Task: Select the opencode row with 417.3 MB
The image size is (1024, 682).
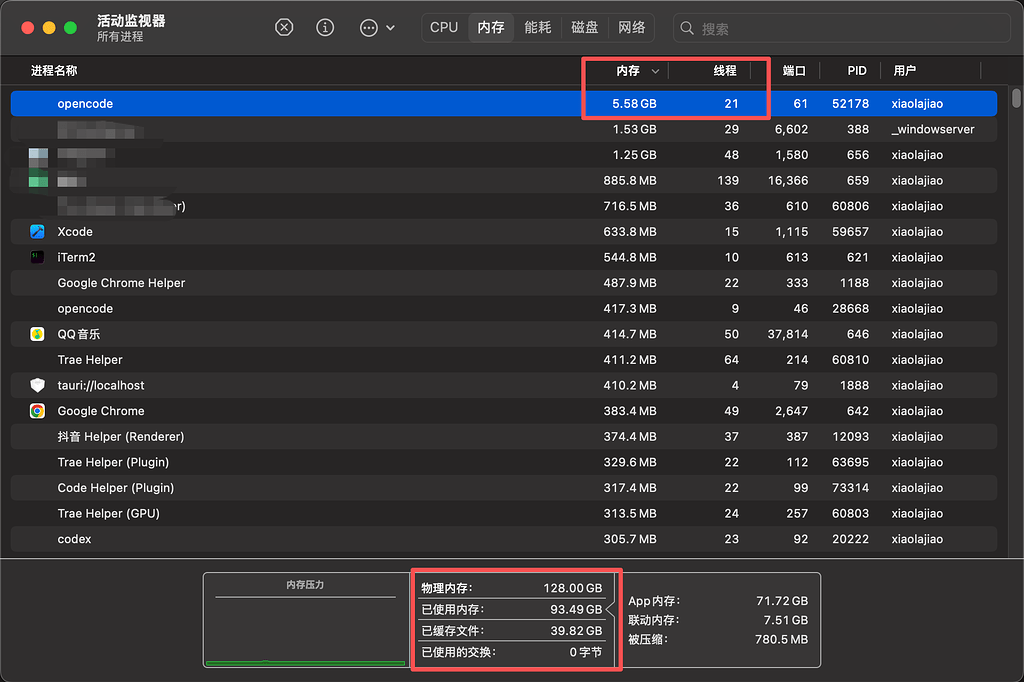Action: click(x=504, y=308)
